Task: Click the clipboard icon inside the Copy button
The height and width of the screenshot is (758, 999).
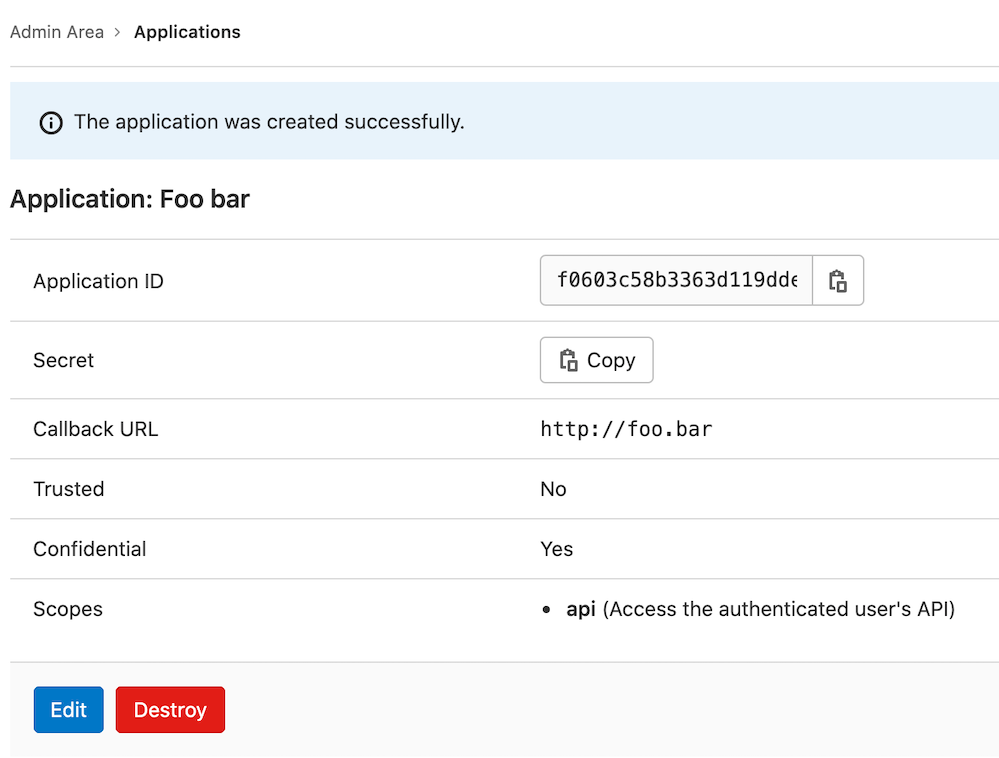Action: tap(570, 360)
